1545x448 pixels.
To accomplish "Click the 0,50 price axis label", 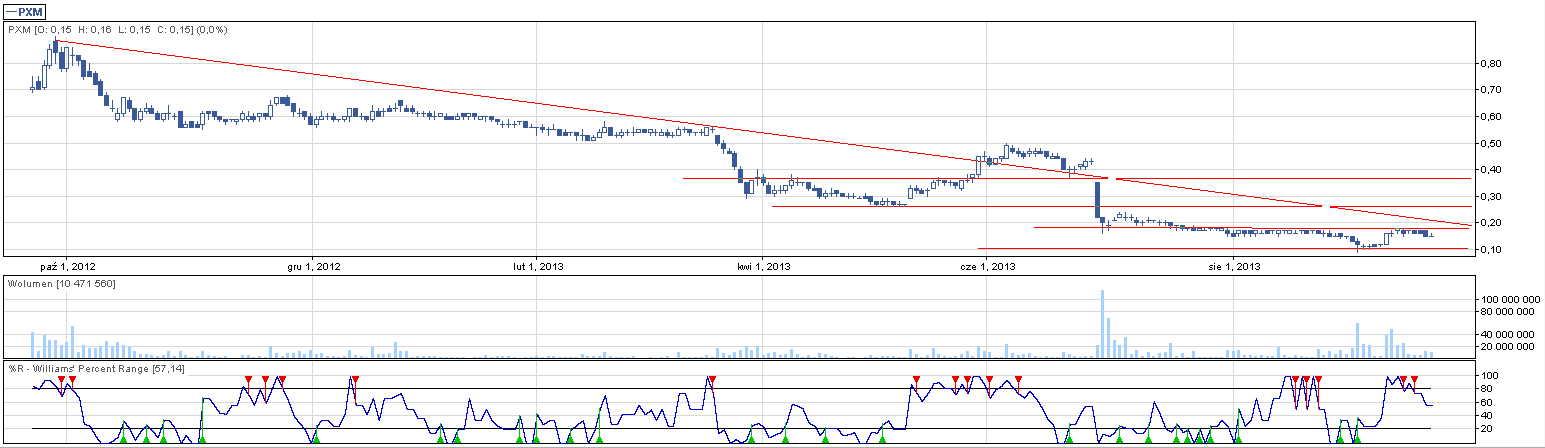I will pos(1490,143).
